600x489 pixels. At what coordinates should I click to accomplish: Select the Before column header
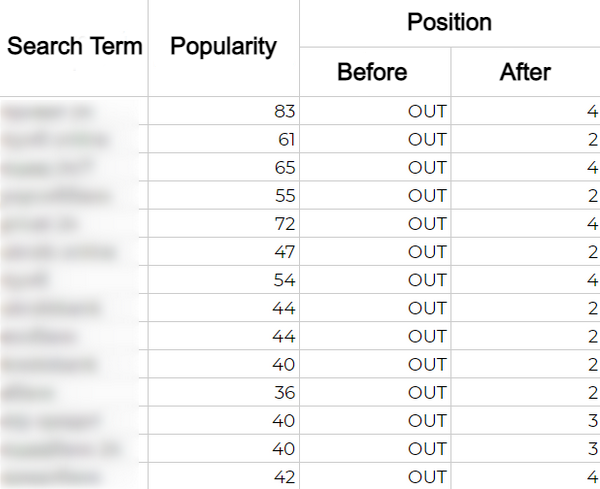pos(375,72)
